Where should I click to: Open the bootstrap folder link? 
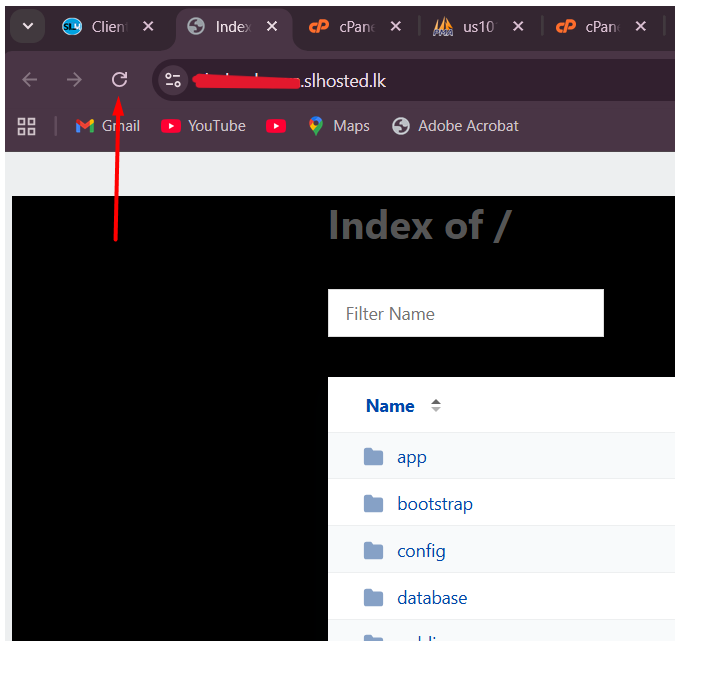[435, 504]
